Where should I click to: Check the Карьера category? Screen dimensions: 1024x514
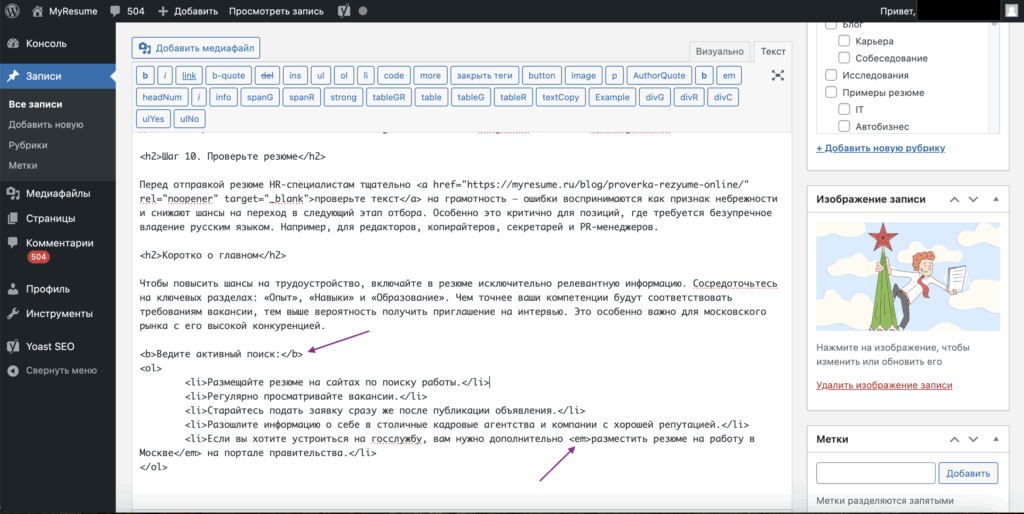(x=844, y=40)
